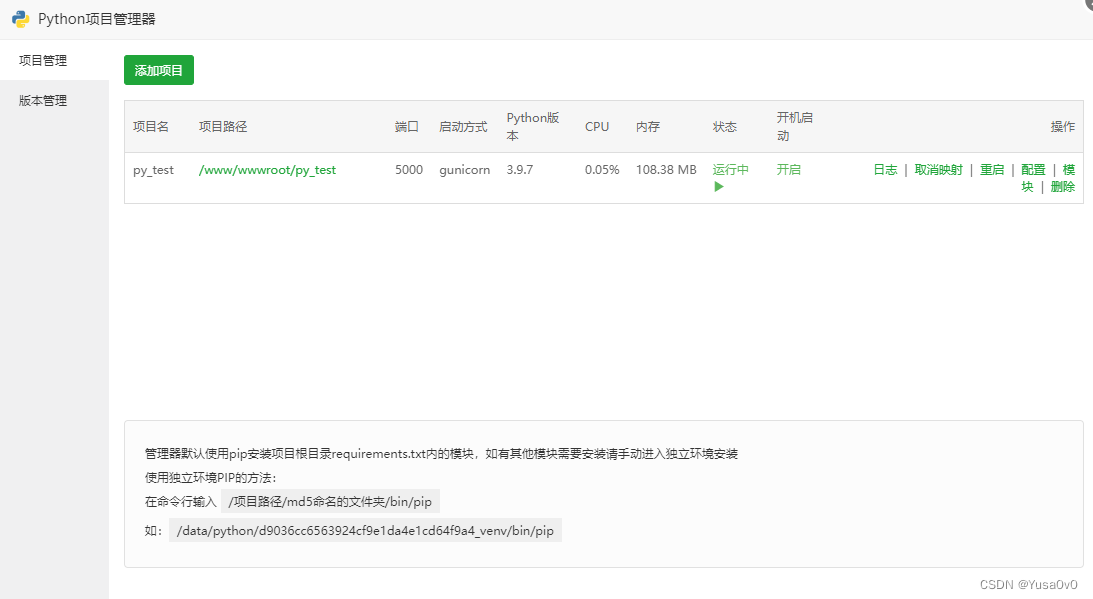Select the py_test project name cell
This screenshot has width=1093, height=599.
153,170
